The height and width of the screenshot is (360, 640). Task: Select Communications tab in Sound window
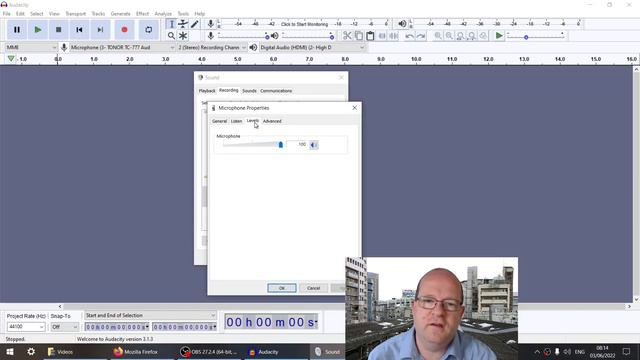point(276,91)
